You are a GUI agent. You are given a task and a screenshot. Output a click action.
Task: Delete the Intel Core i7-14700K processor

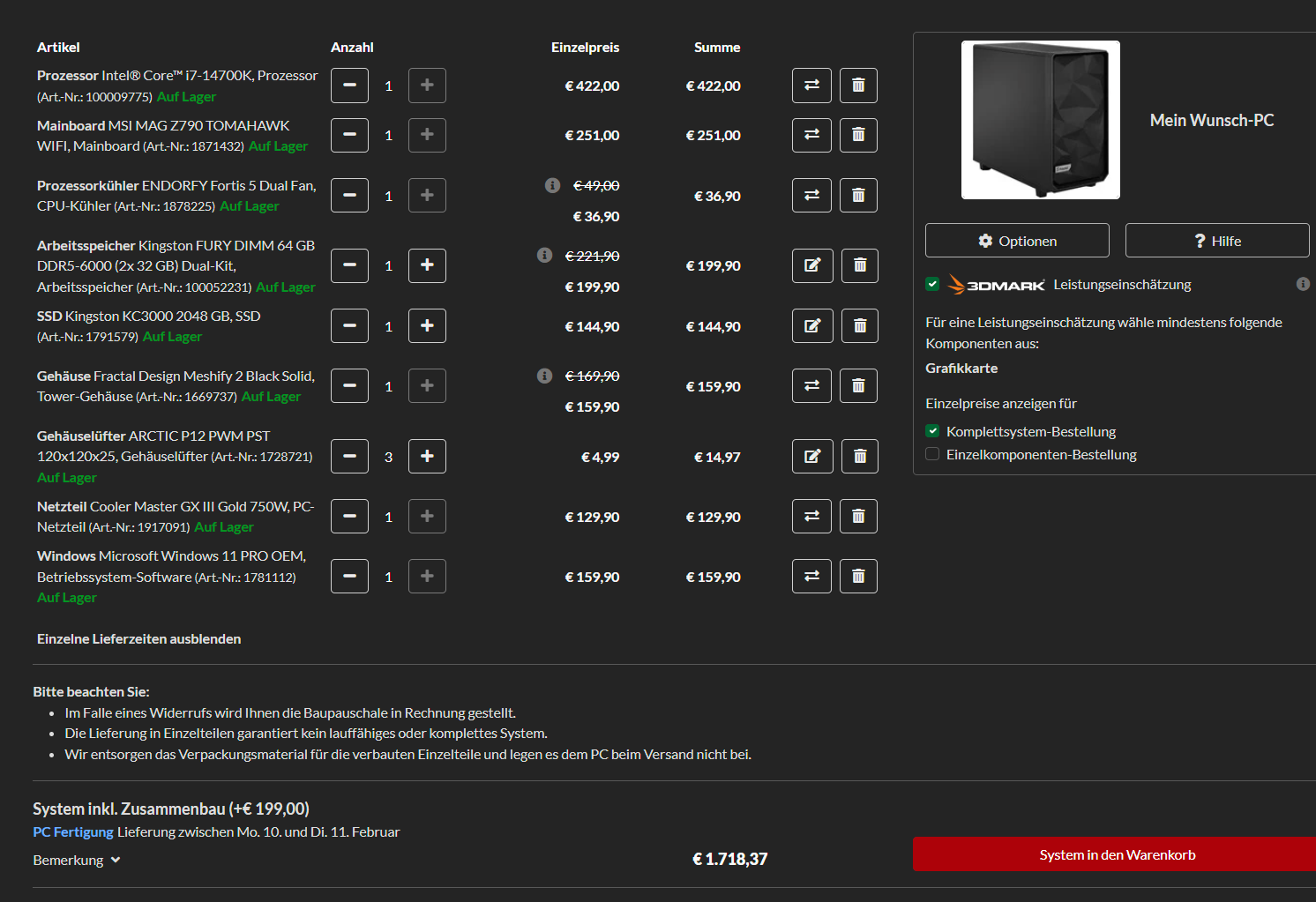[x=858, y=86]
